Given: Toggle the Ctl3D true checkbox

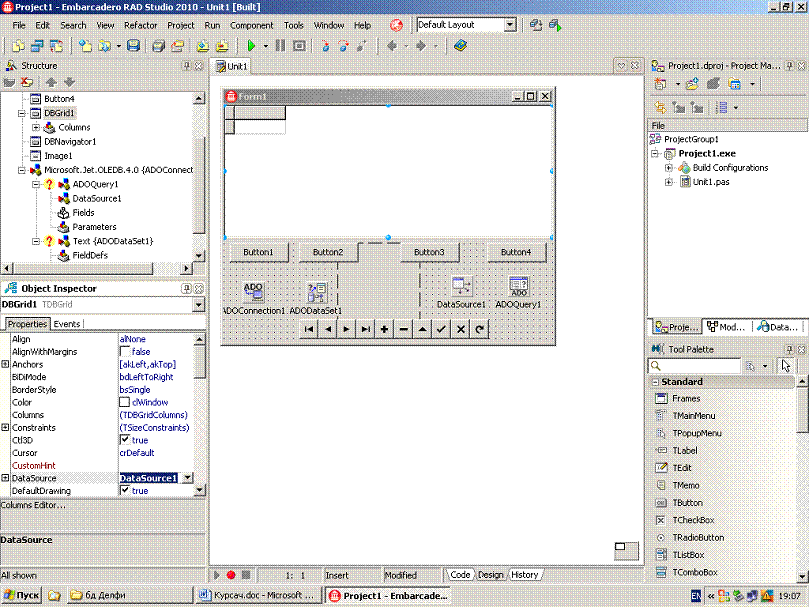Looking at the screenshot, I should click(125, 440).
